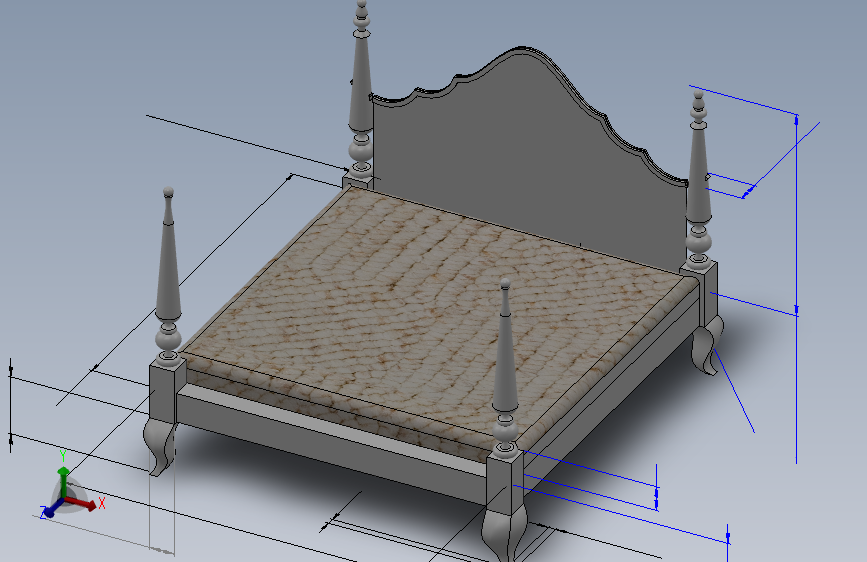Viewport: 867px width, 562px height.
Task: Select the curved cabriole leg below the headboard's right post
Action: pos(706,346)
